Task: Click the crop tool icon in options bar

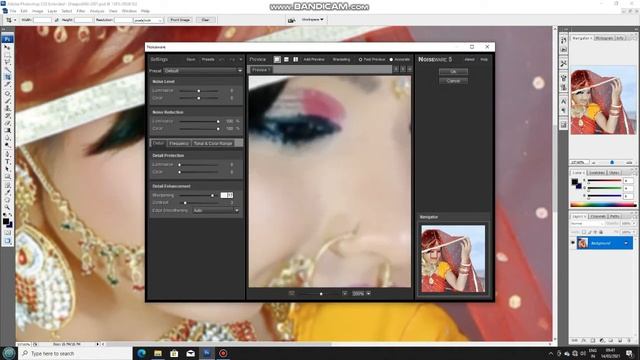Action: click(x=9, y=20)
